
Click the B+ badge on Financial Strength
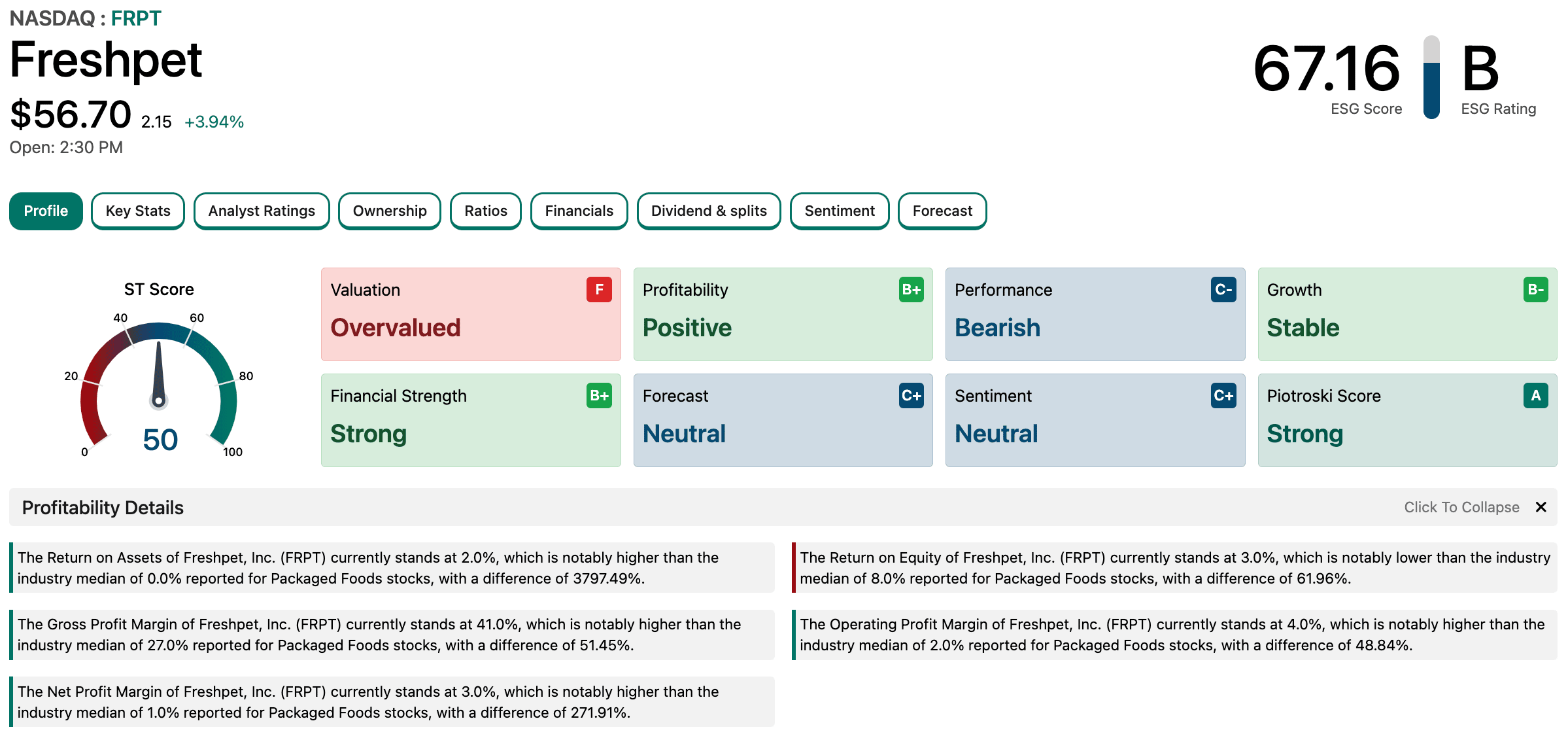coord(598,396)
